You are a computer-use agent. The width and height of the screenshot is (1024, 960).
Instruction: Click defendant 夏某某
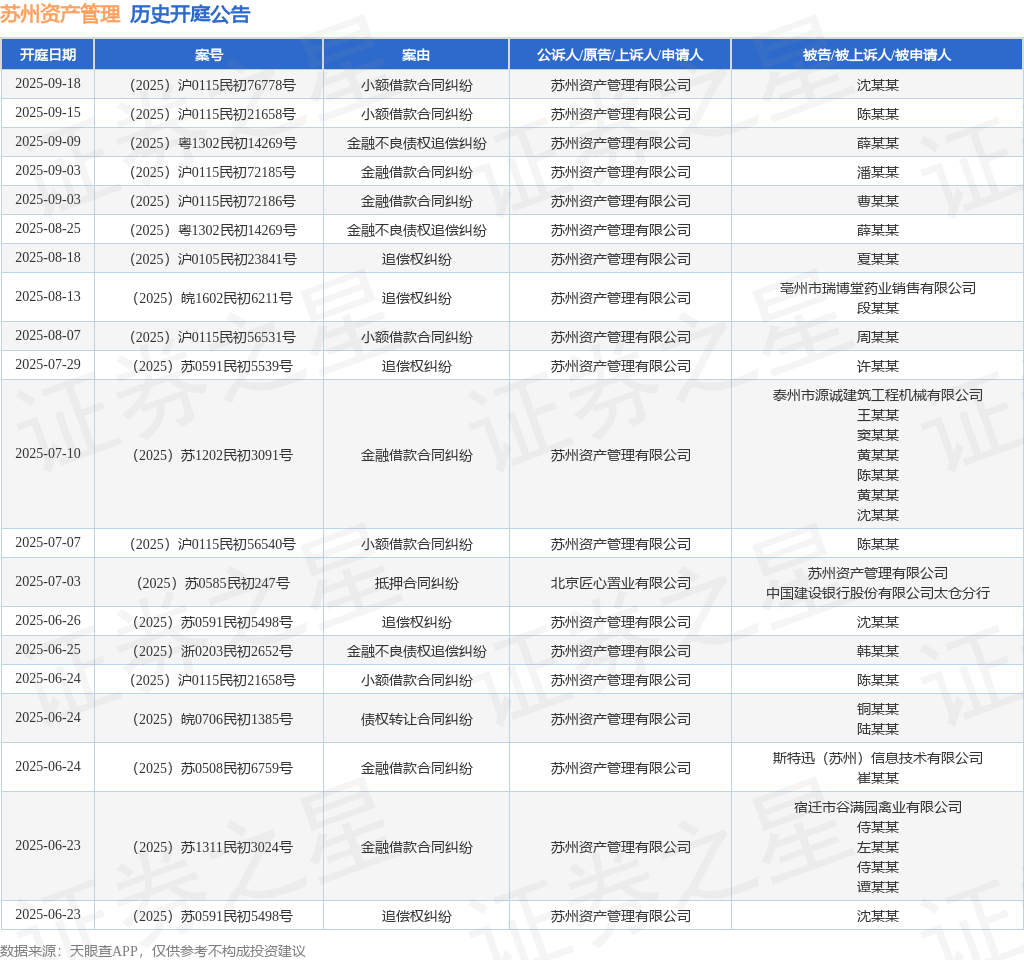tap(878, 259)
